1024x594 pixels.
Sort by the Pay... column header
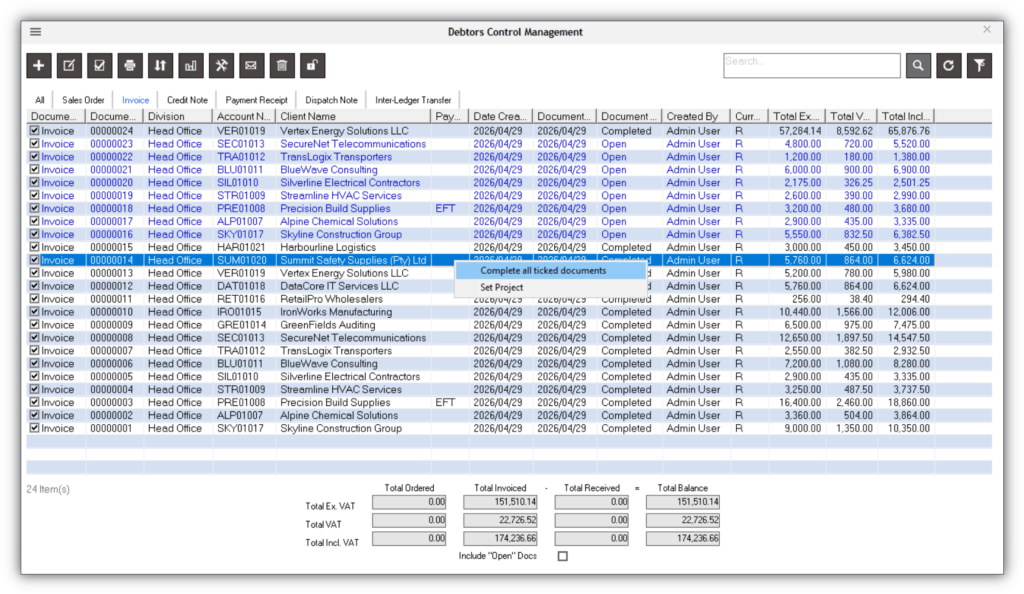click(449, 116)
